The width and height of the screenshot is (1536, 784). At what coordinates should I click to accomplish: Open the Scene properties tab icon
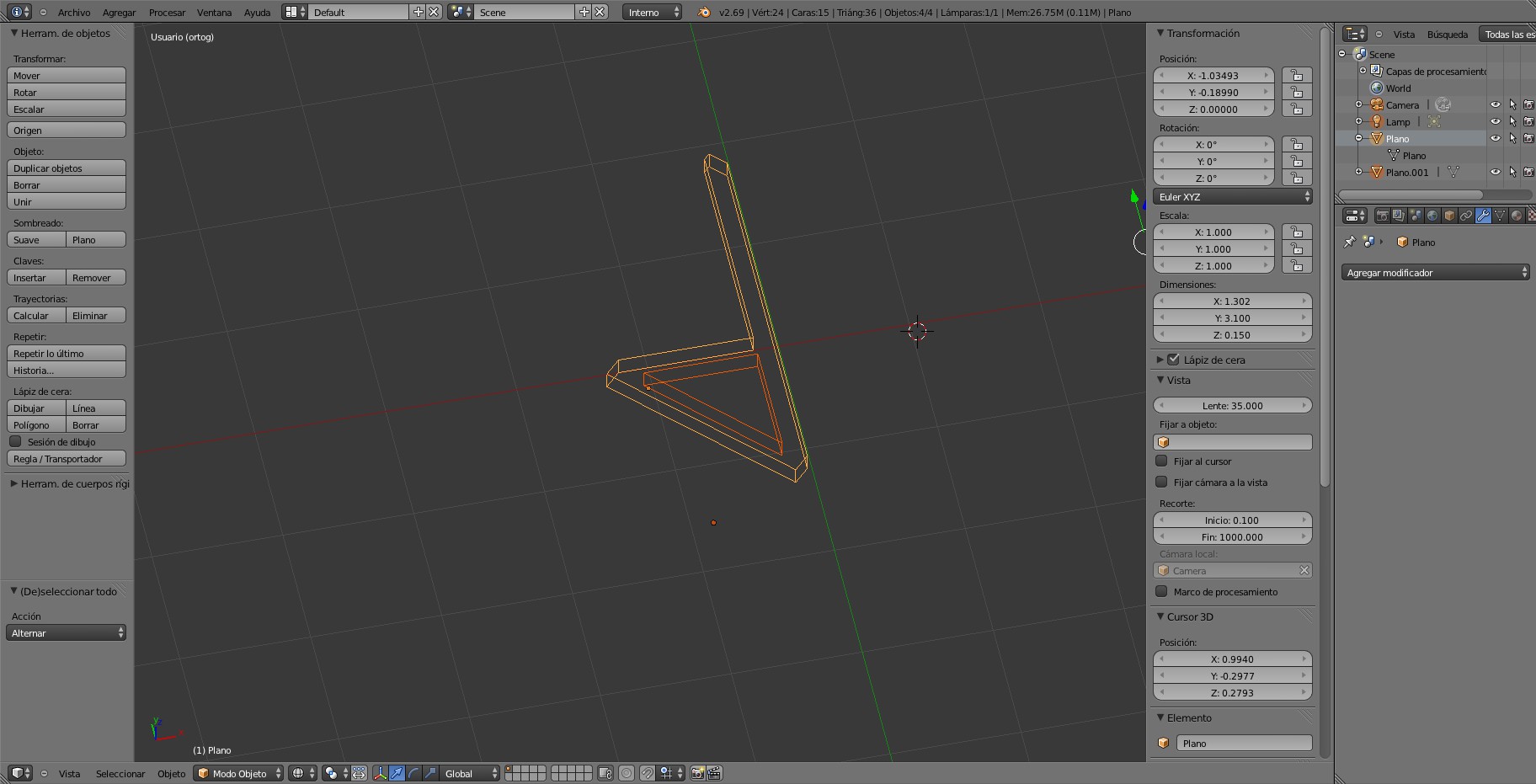[x=1416, y=216]
